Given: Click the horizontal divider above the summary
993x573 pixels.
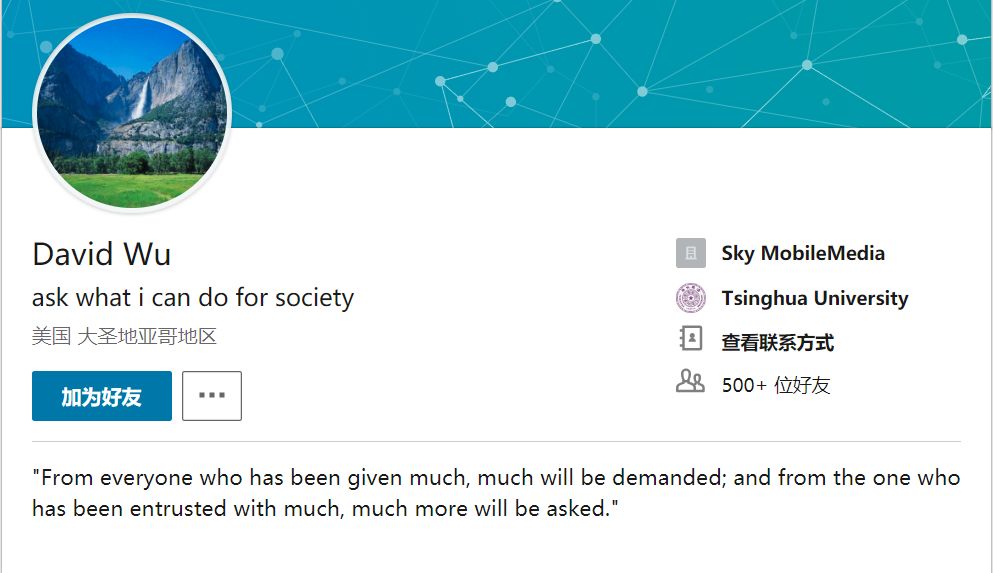Looking at the screenshot, I should pos(496,441).
